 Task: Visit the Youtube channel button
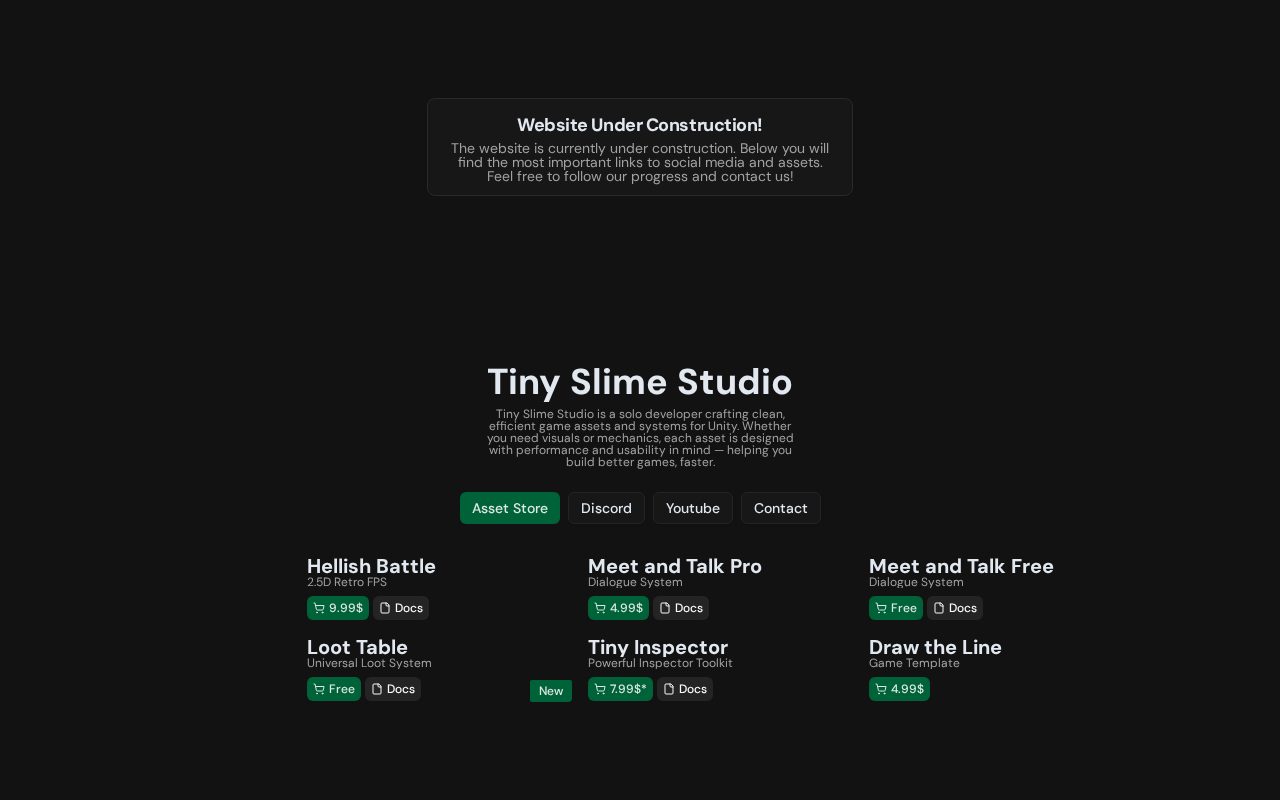click(693, 508)
